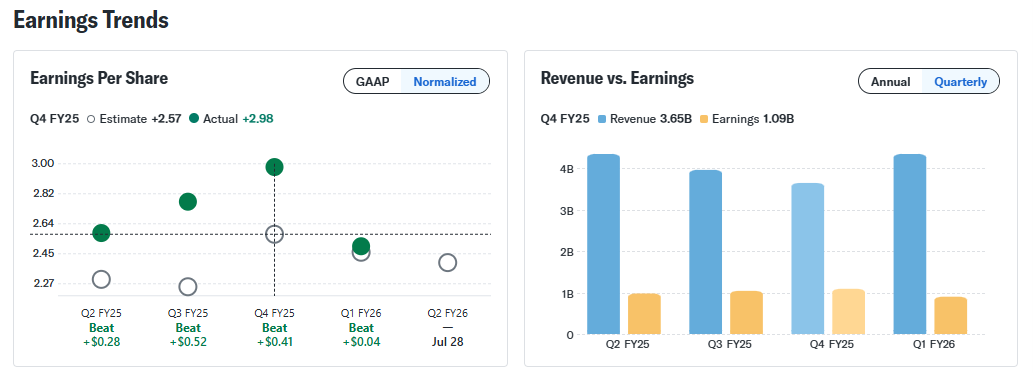Click the Earnings Trends heading

pyautogui.click(x=91, y=20)
